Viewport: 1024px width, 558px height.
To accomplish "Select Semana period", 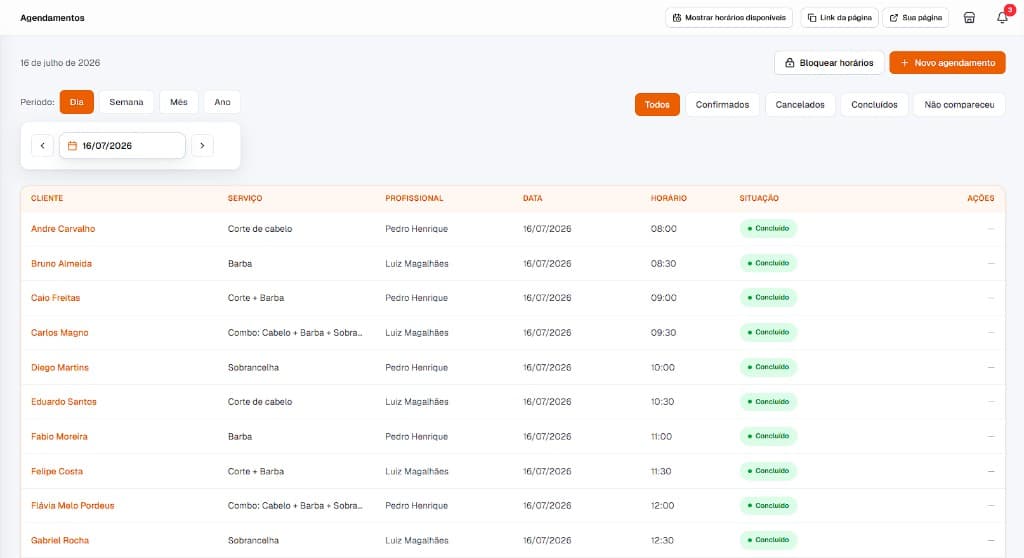I will (126, 102).
